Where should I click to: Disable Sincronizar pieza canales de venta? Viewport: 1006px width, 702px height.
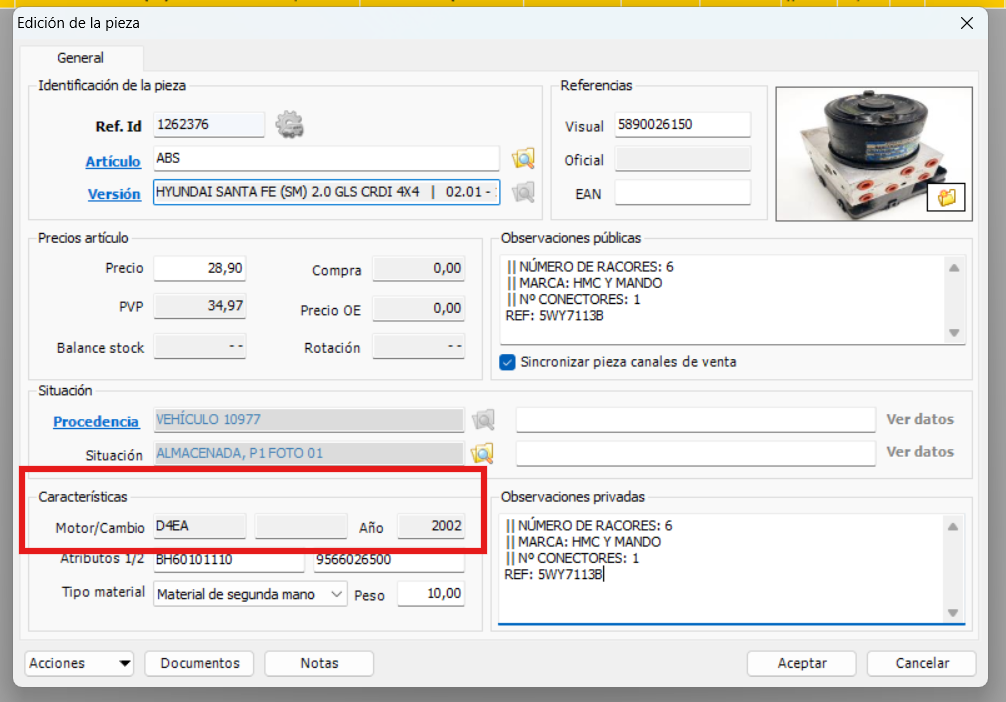[x=509, y=363]
